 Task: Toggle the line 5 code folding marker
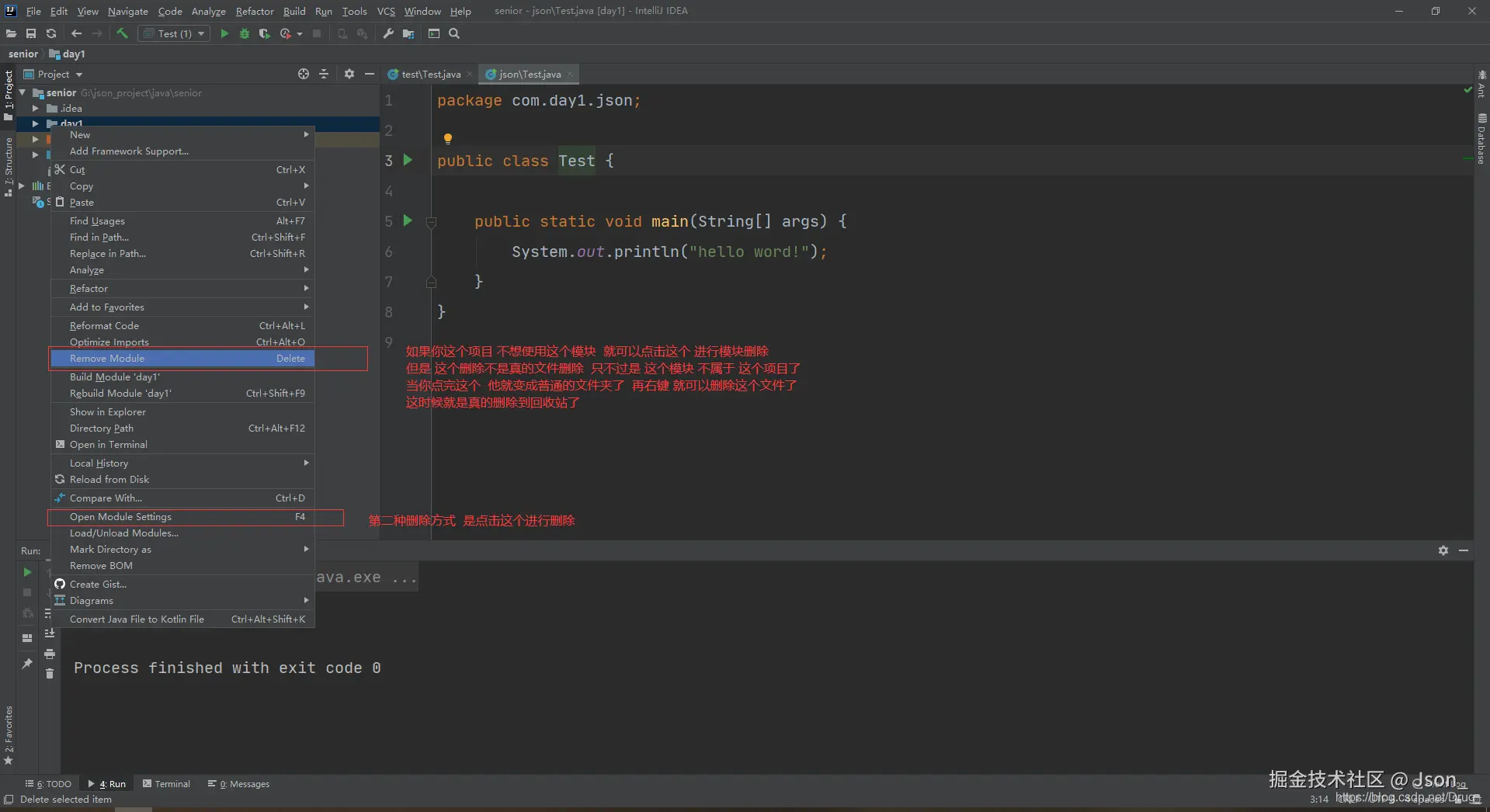pyautogui.click(x=431, y=222)
